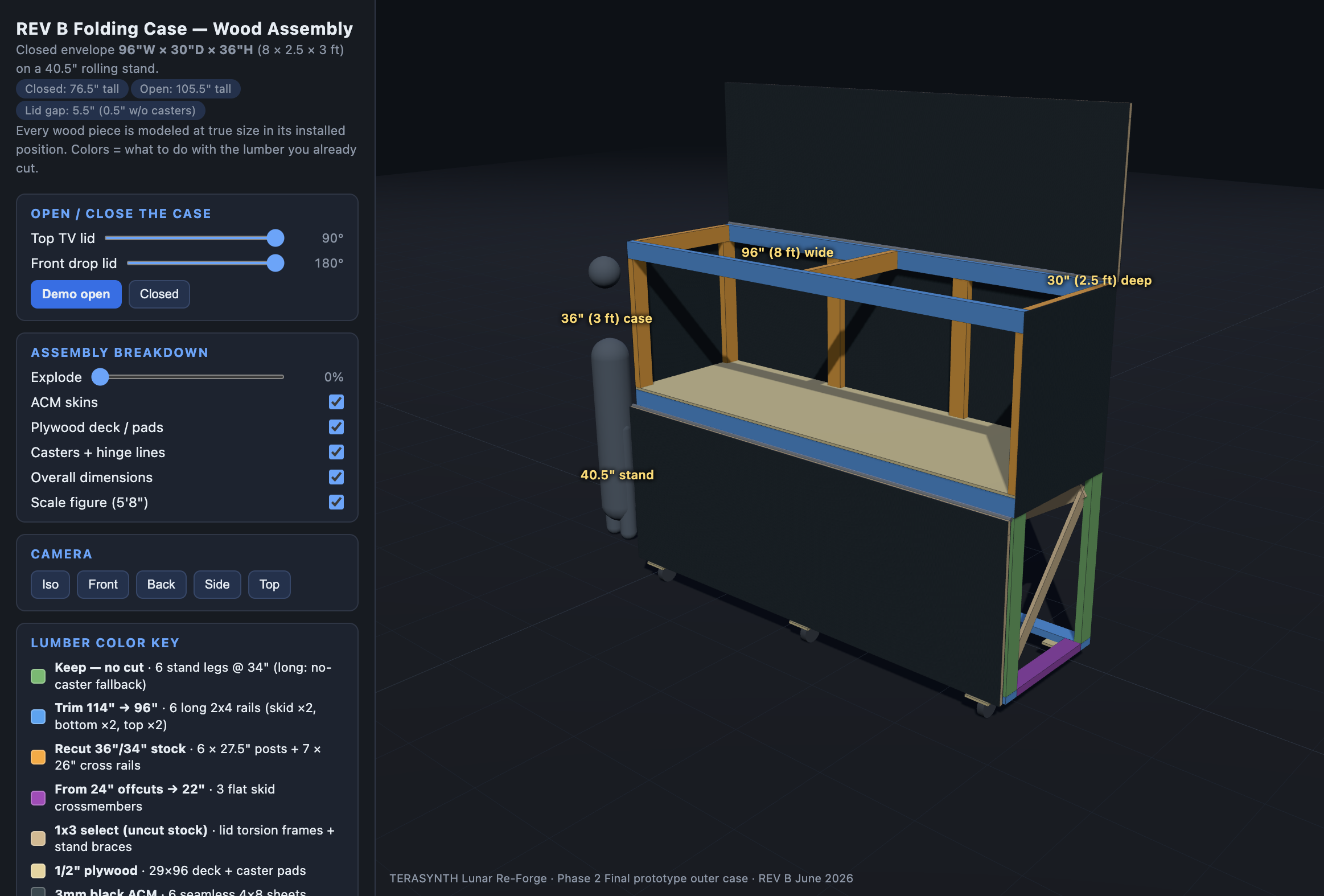Viewport: 1324px width, 896px height.
Task: Click the green Keep — no cut swatch
Action: click(x=38, y=676)
